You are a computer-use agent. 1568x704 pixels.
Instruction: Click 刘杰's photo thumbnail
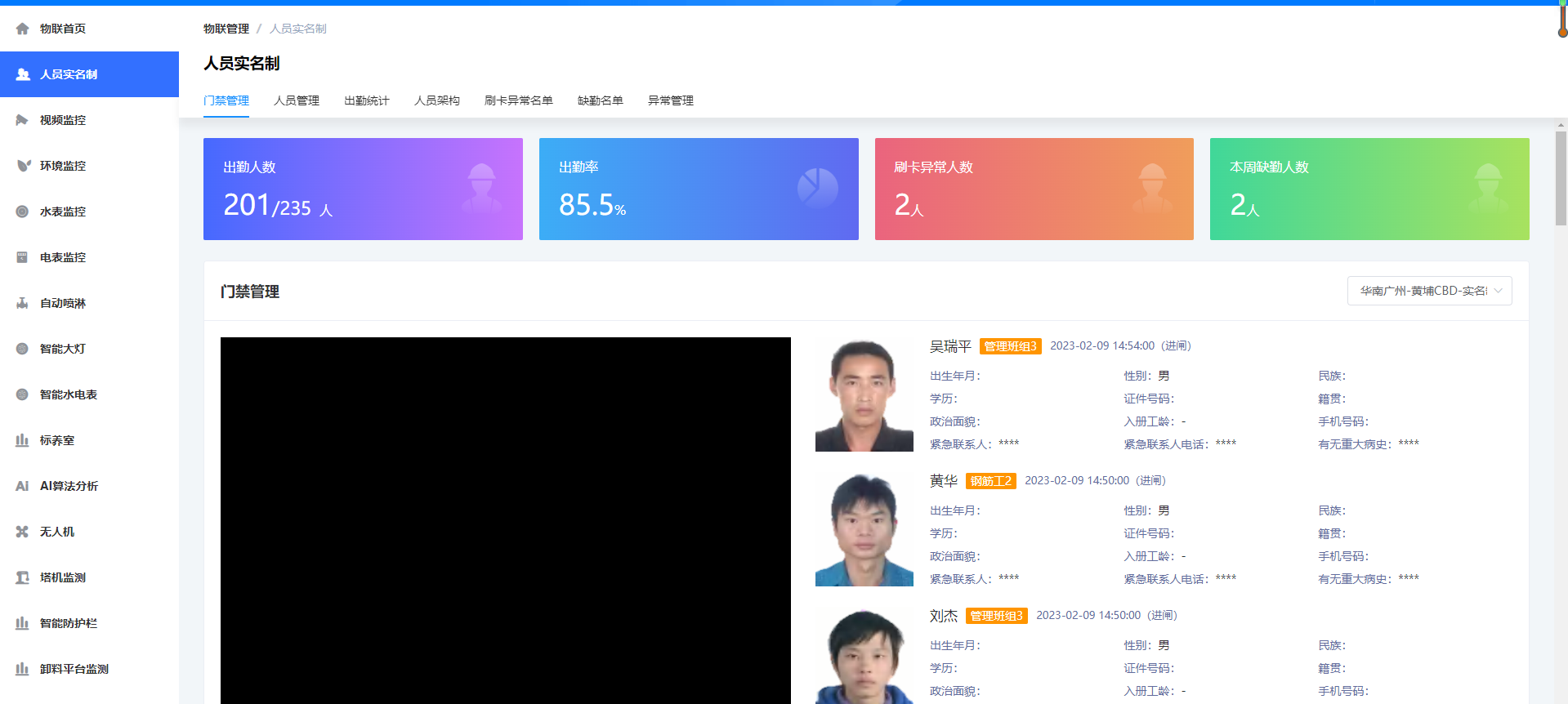[x=864, y=656]
